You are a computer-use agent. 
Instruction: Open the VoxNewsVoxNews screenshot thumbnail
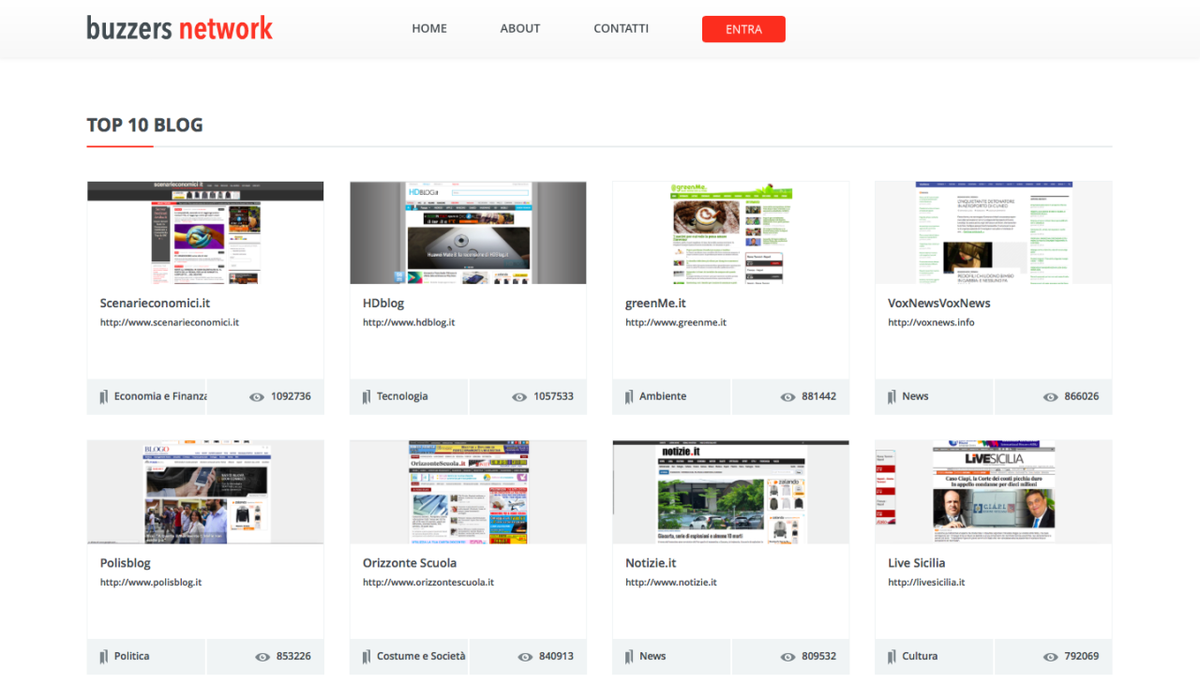coord(993,233)
